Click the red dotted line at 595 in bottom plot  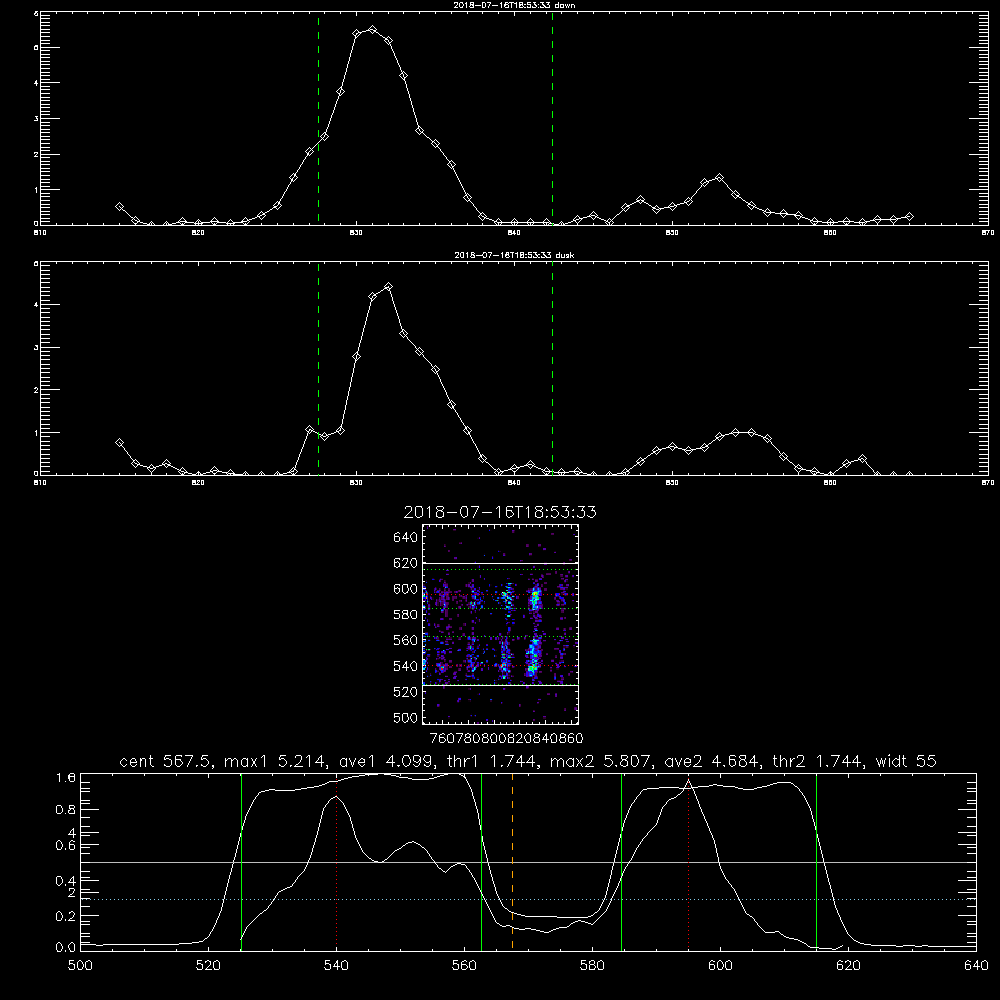click(x=689, y=861)
